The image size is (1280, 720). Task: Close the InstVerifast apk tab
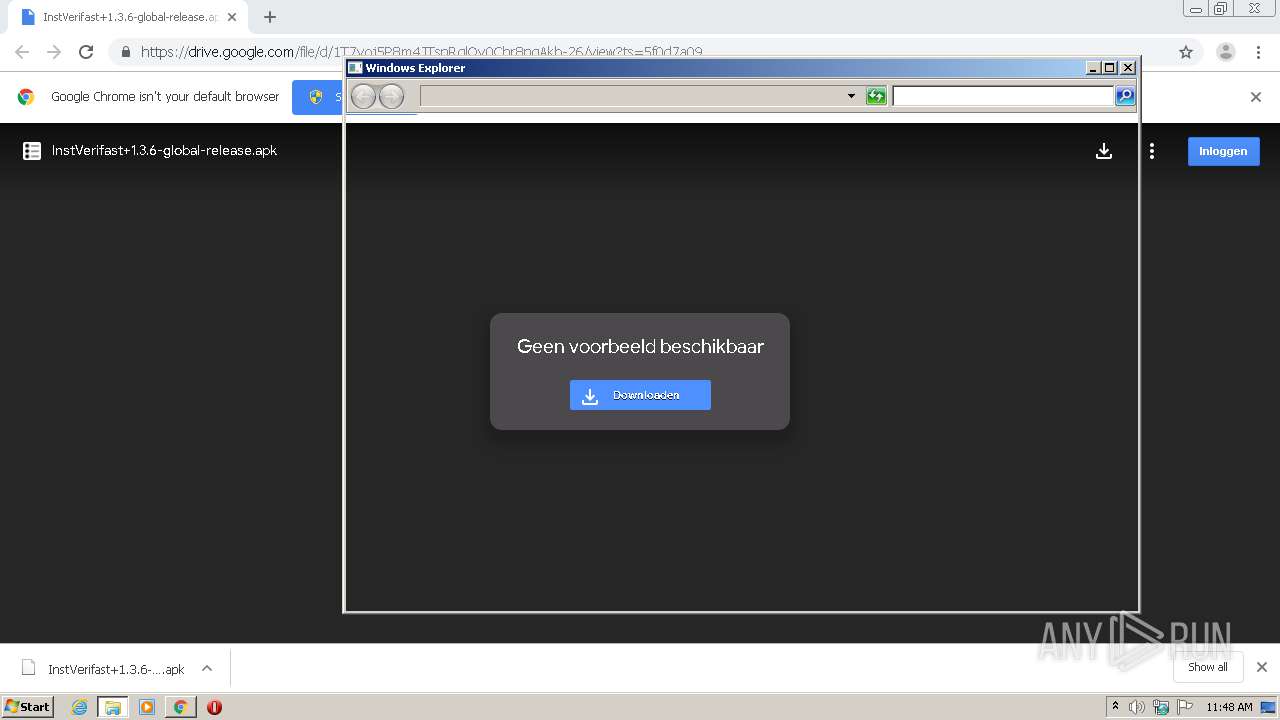point(232,17)
